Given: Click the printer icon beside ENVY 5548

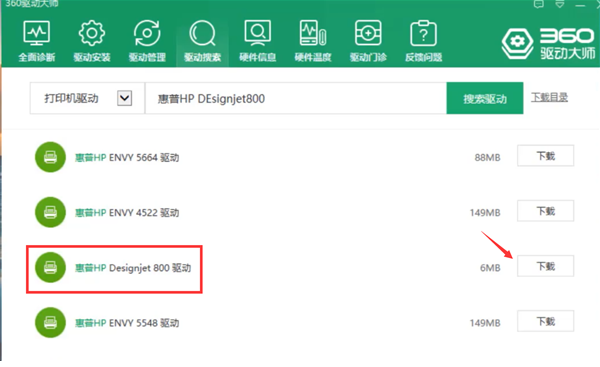Looking at the screenshot, I should pyautogui.click(x=50, y=322).
